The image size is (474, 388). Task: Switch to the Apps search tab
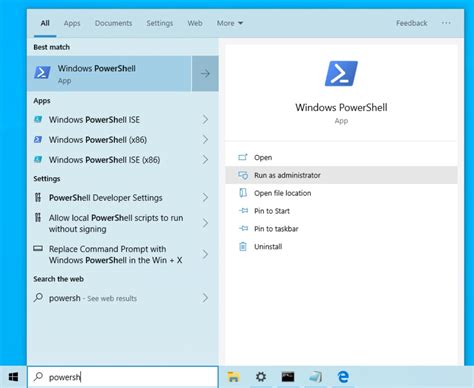[x=72, y=23]
